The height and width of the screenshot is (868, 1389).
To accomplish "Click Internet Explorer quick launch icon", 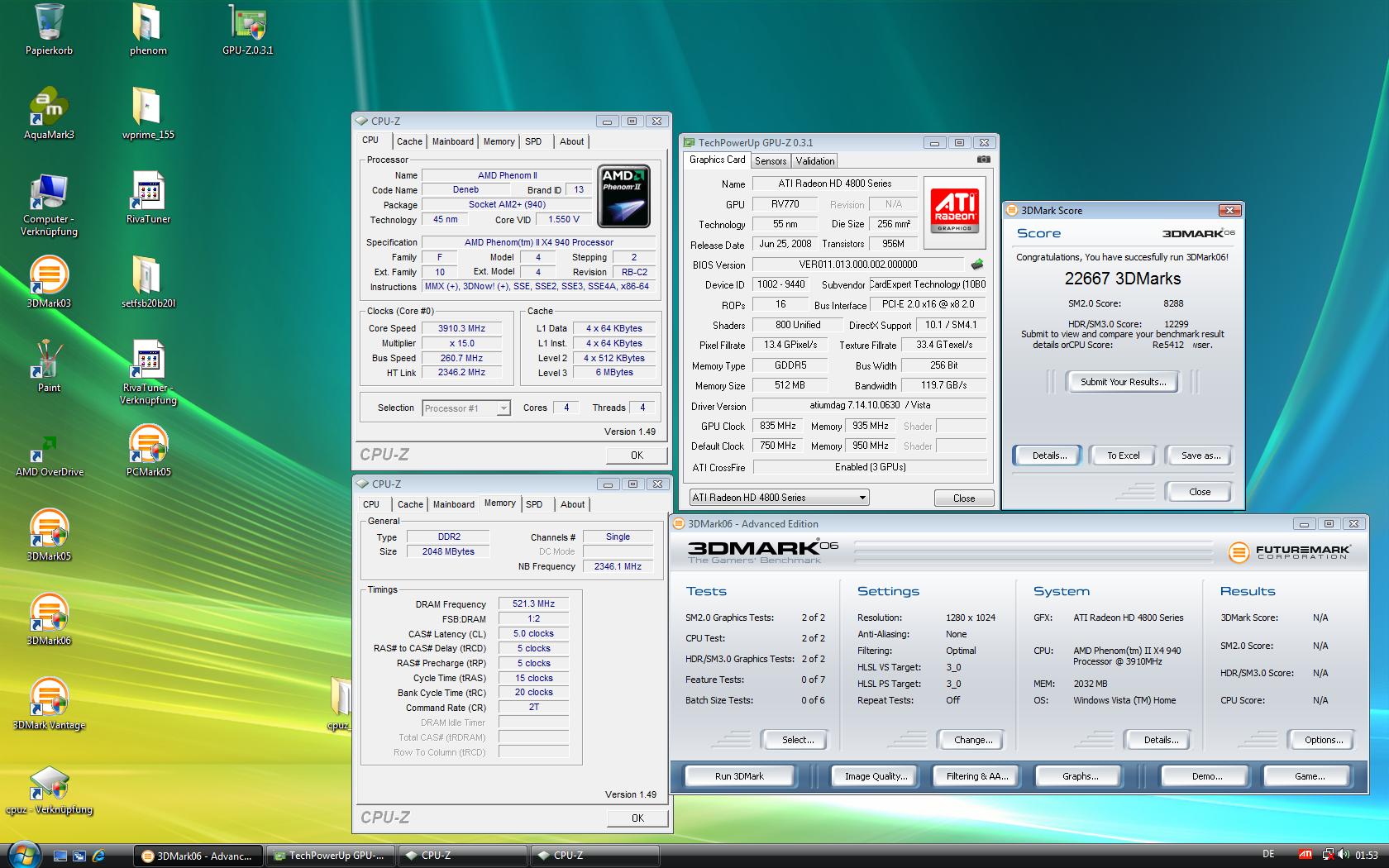I will [x=98, y=856].
